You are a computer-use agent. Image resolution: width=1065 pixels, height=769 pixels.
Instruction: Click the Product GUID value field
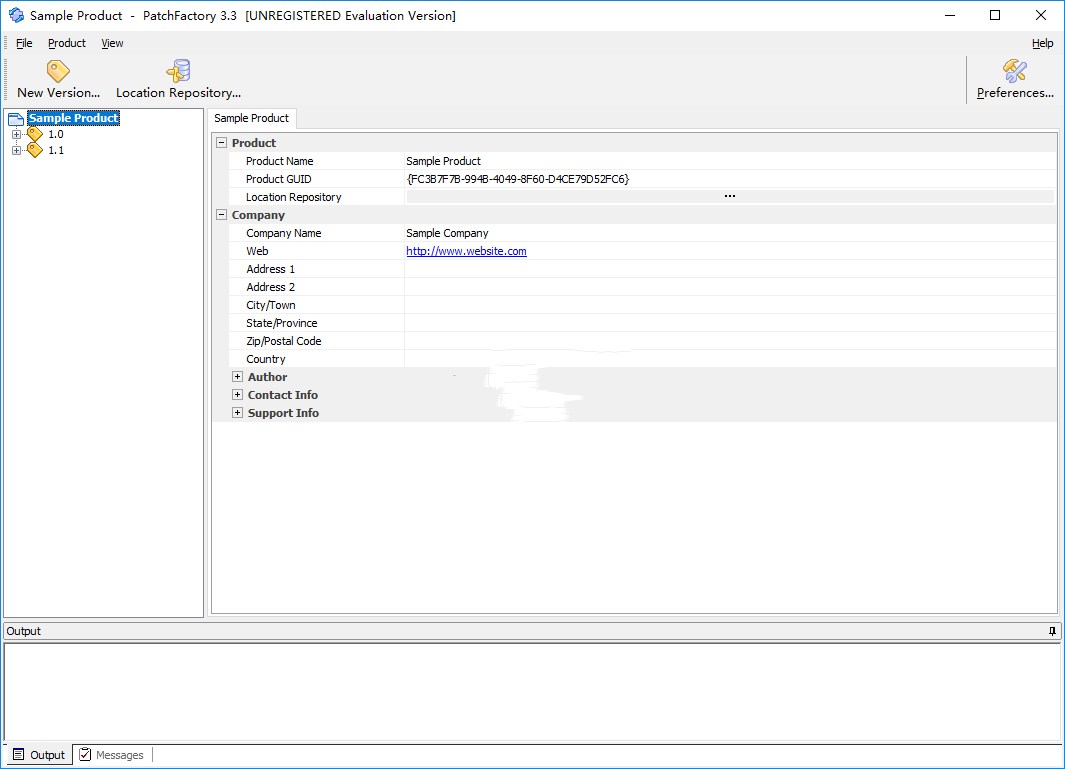pos(730,179)
